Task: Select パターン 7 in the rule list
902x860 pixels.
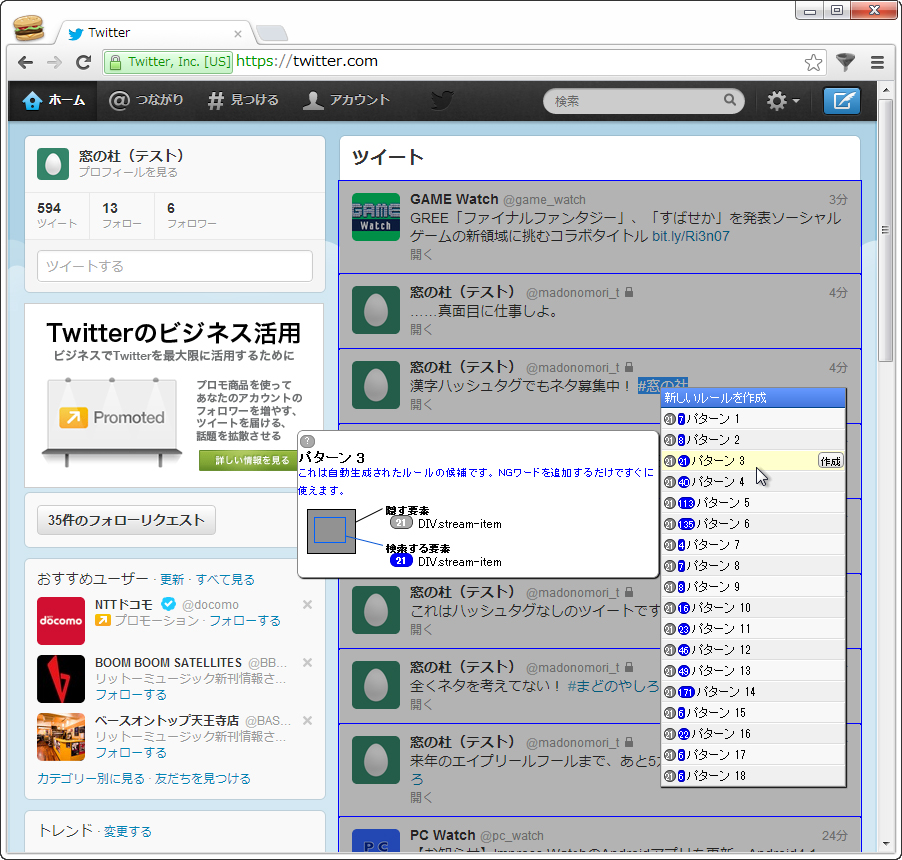Action: pyautogui.click(x=753, y=545)
